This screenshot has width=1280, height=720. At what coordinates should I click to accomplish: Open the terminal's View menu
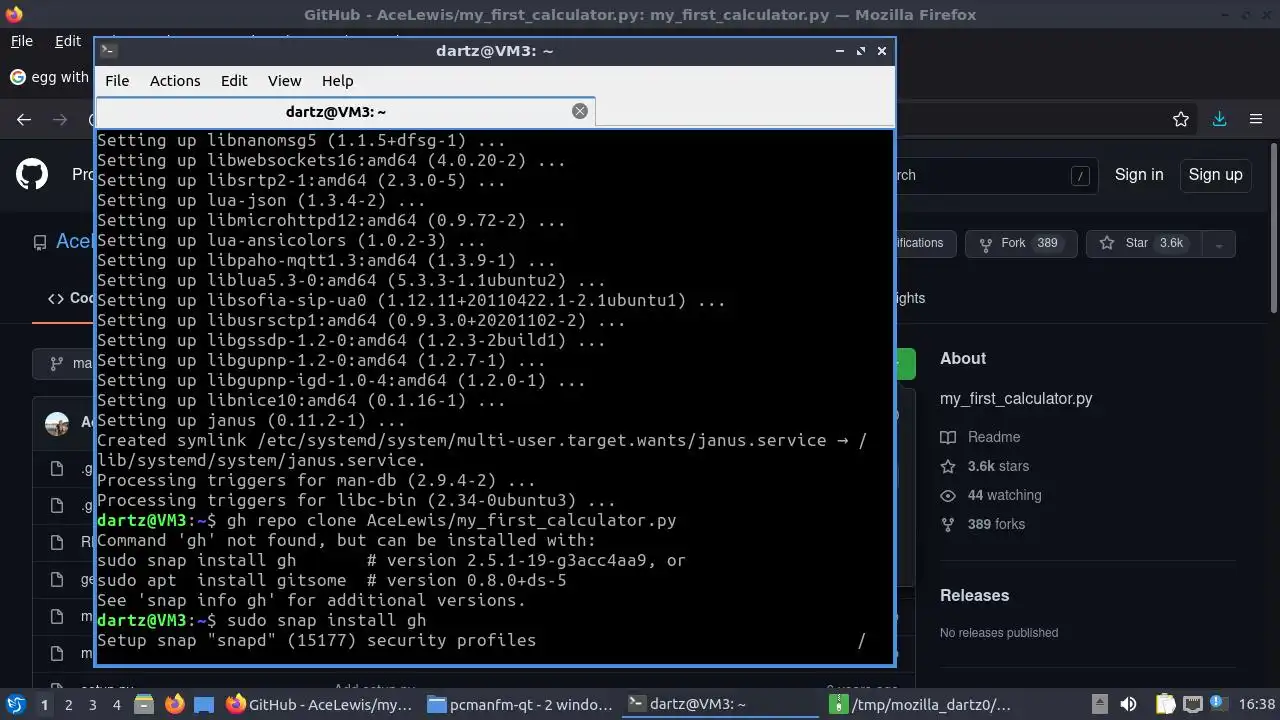coord(284,81)
